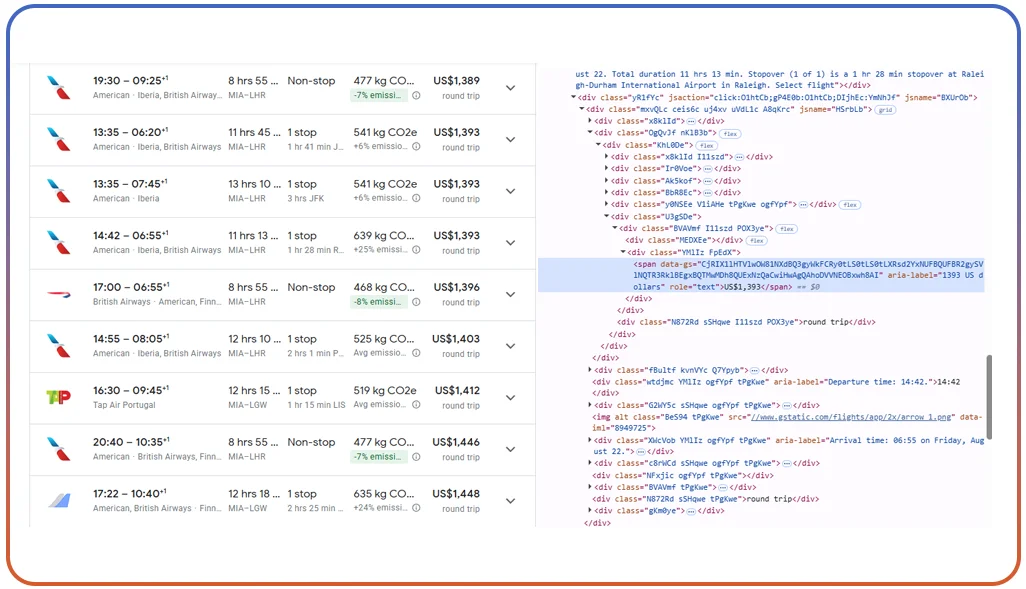Click the flex badge beside the U3gSDe div

(x=848, y=204)
